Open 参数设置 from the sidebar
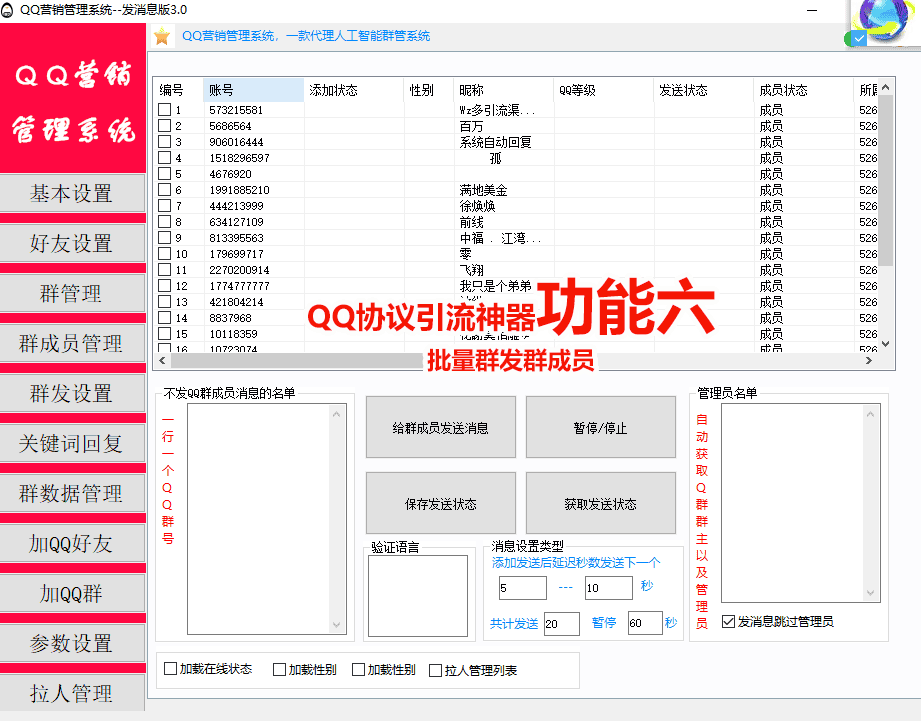 (72, 643)
